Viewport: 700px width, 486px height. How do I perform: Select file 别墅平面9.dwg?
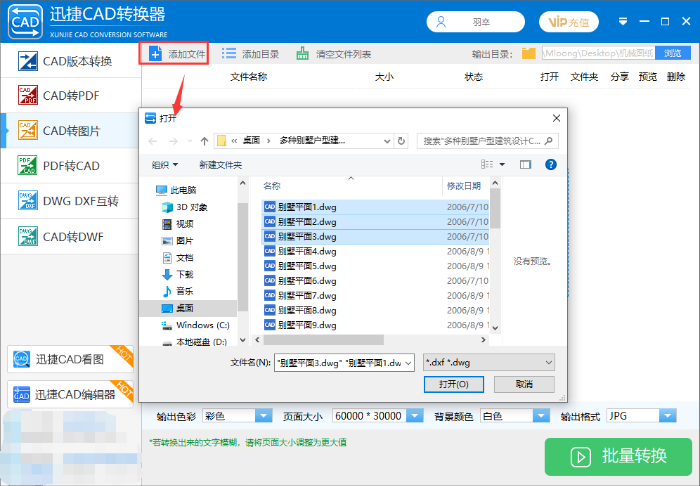click(x=375, y=325)
